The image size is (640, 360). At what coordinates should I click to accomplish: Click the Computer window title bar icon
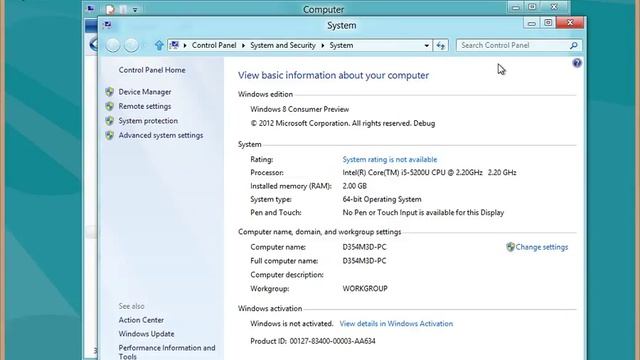click(91, 9)
